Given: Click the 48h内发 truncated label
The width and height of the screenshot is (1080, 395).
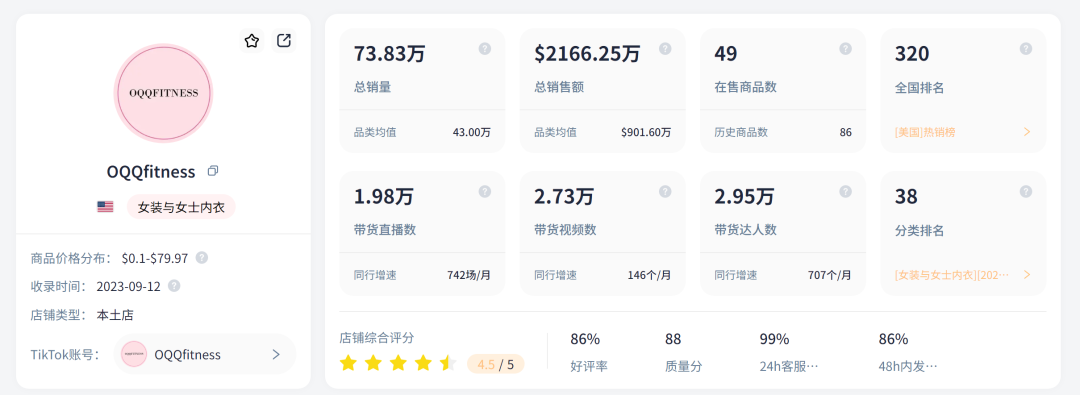Looking at the screenshot, I should coord(908,366).
